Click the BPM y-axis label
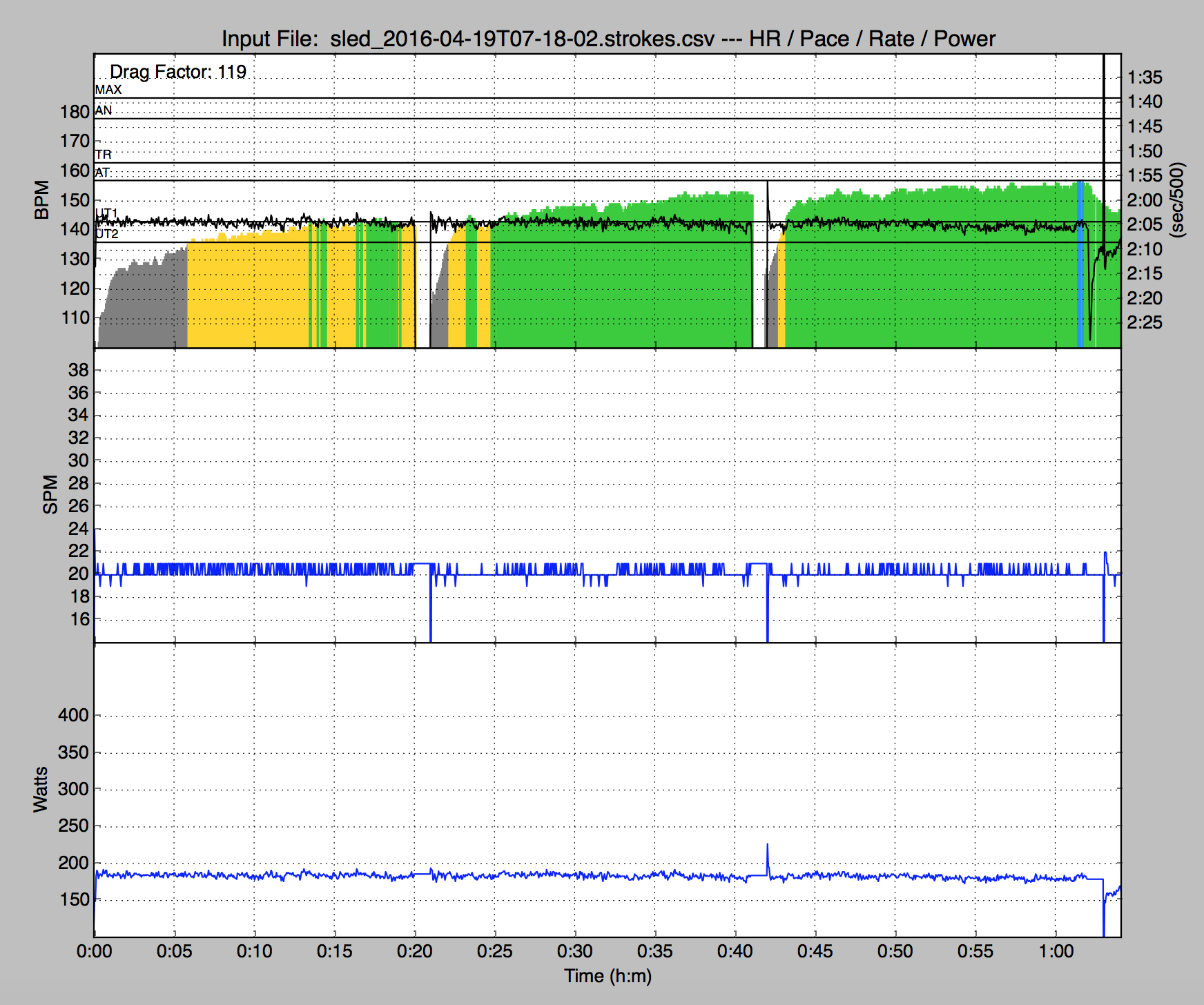The height and width of the screenshot is (1005, 1204). click(x=42, y=200)
